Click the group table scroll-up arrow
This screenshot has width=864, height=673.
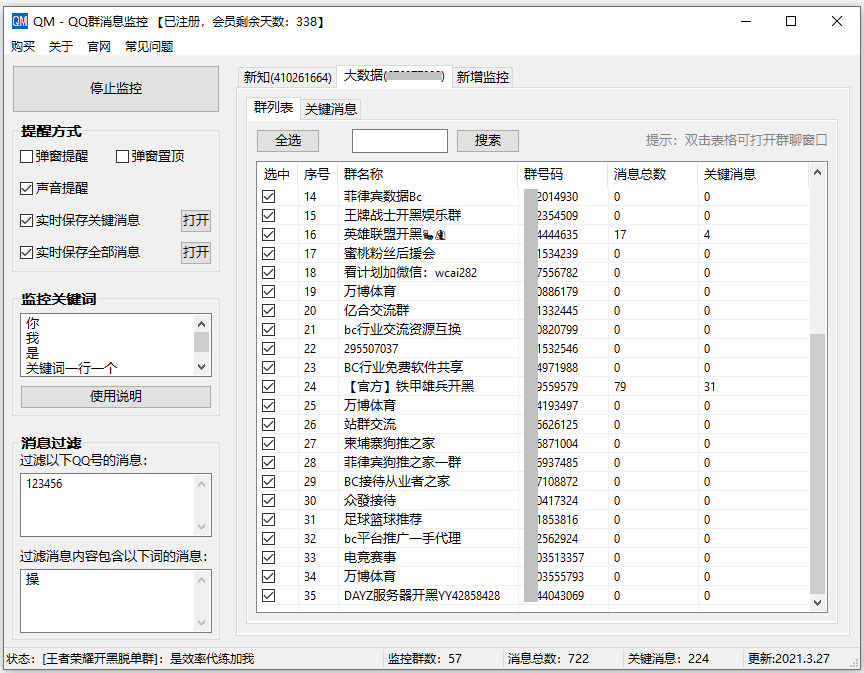818,174
